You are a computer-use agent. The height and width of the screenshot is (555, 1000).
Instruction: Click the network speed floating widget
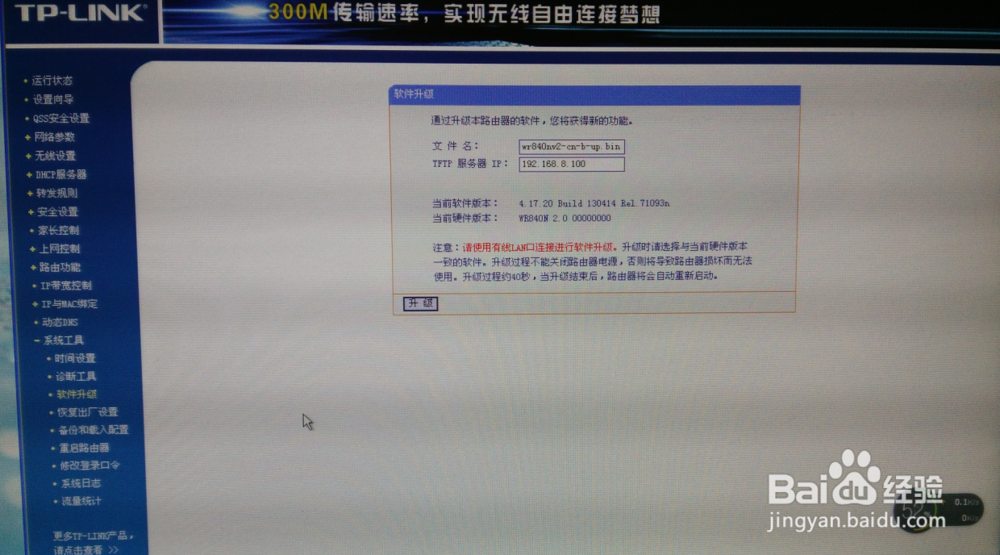coord(940,511)
